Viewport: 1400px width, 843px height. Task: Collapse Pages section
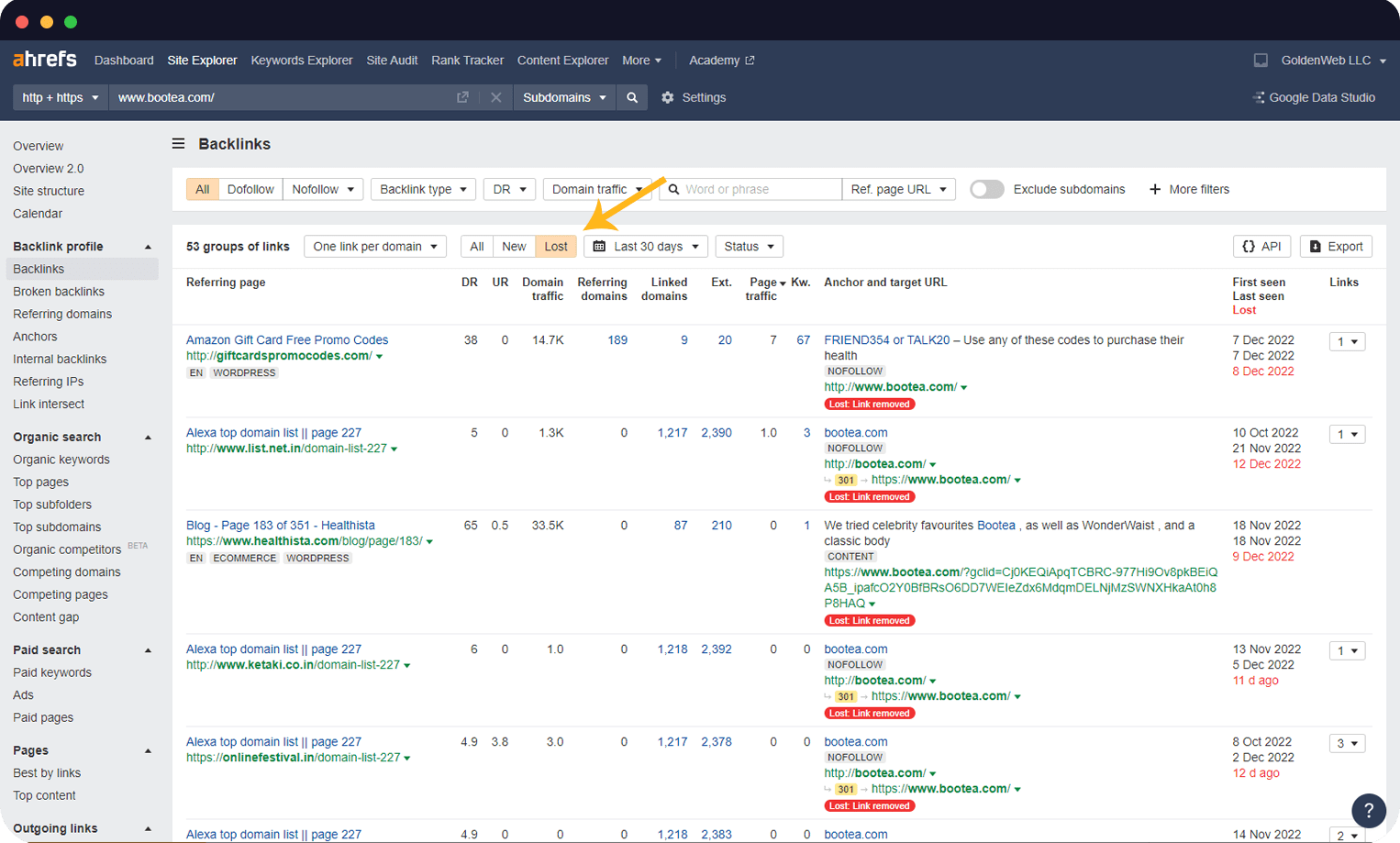pos(148,751)
